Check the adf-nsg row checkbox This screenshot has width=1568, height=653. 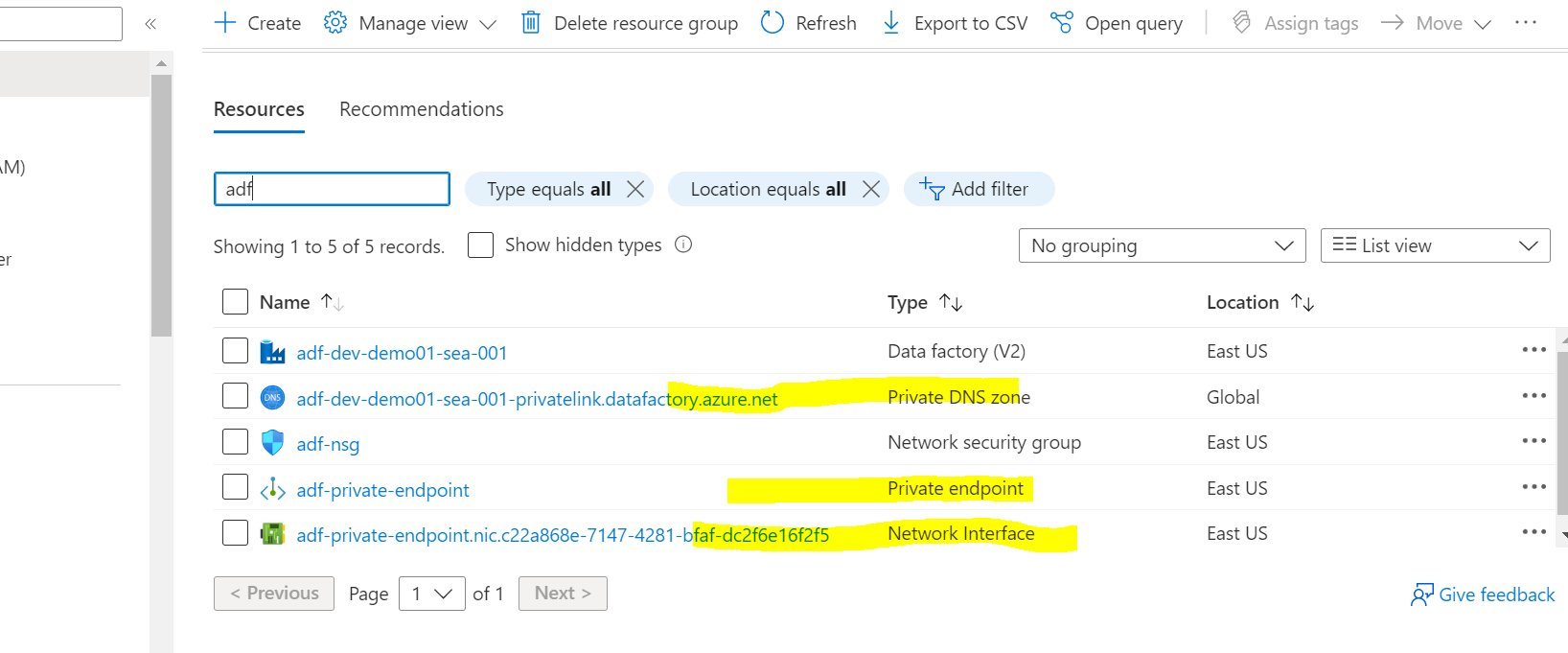(235, 441)
